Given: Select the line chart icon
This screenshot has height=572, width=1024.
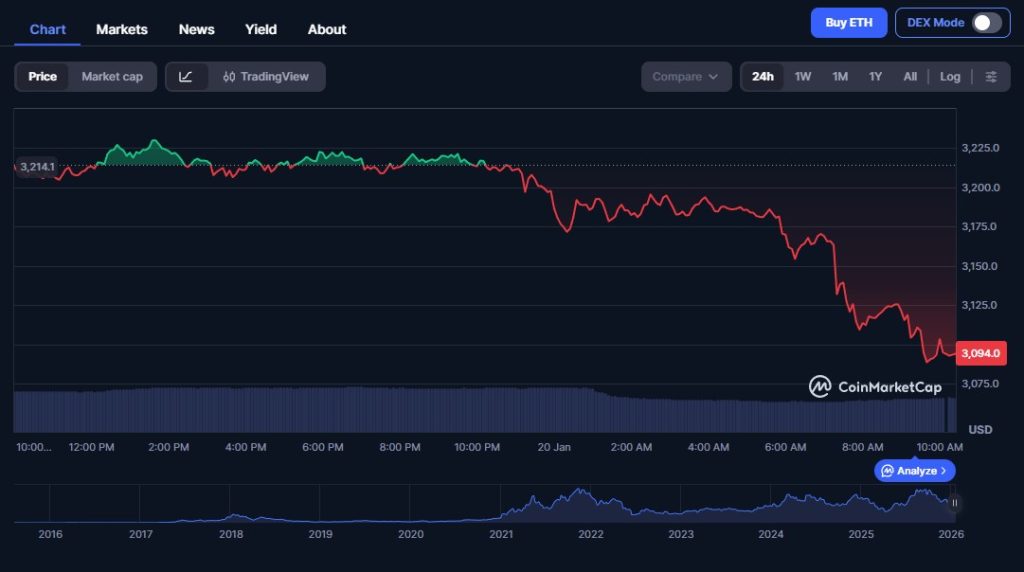Looking at the screenshot, I should [x=186, y=77].
